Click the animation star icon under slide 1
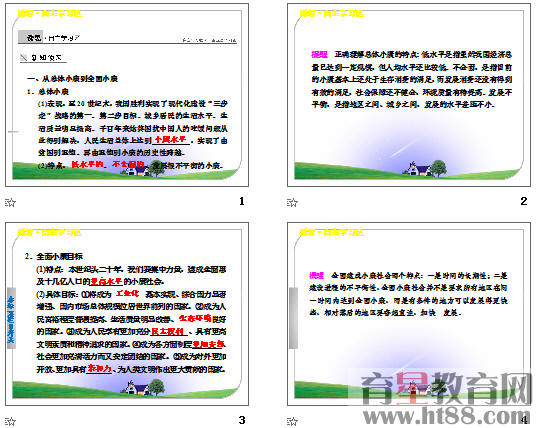The height and width of the screenshot is (428, 548). [x=10, y=202]
